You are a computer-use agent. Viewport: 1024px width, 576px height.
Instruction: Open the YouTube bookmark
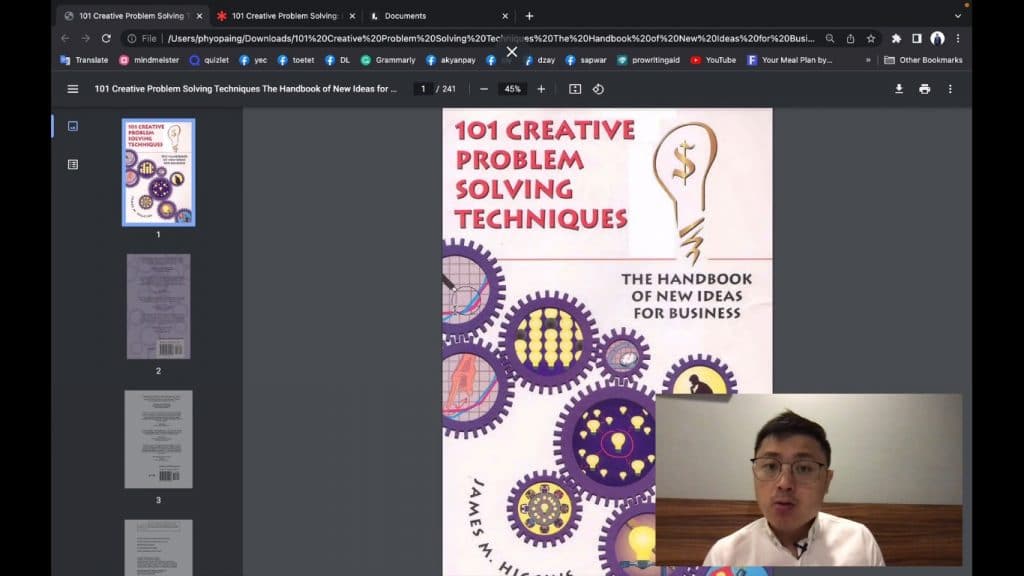tap(713, 60)
